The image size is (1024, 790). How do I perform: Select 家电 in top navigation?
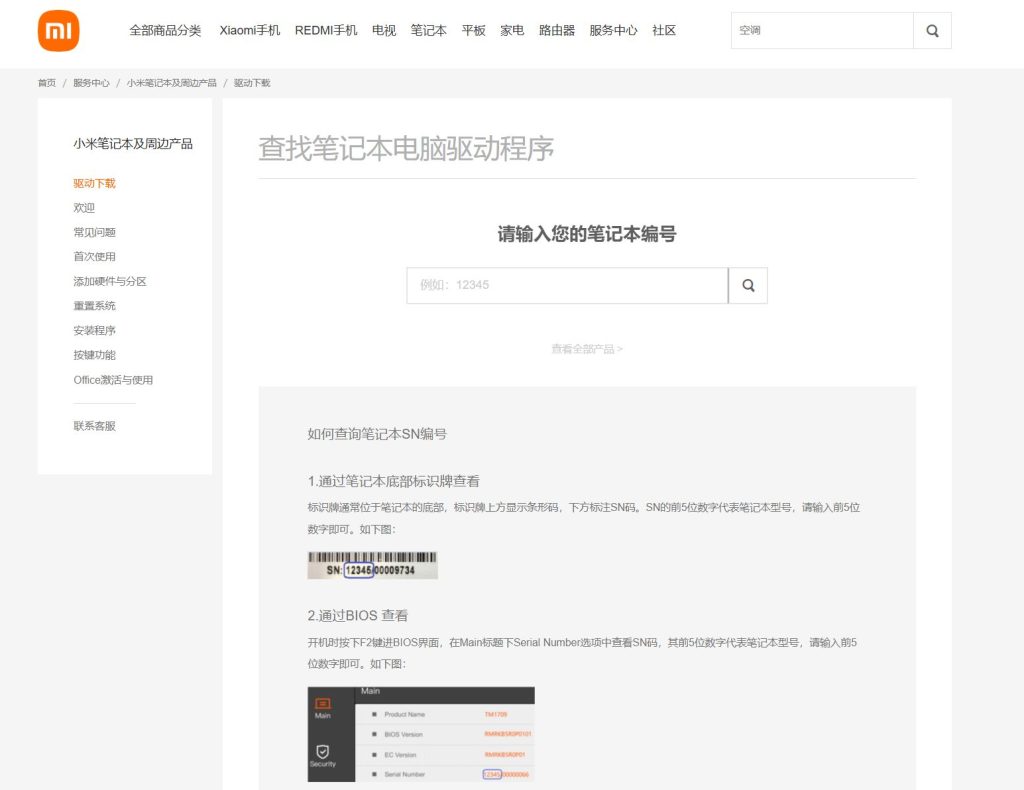point(512,31)
